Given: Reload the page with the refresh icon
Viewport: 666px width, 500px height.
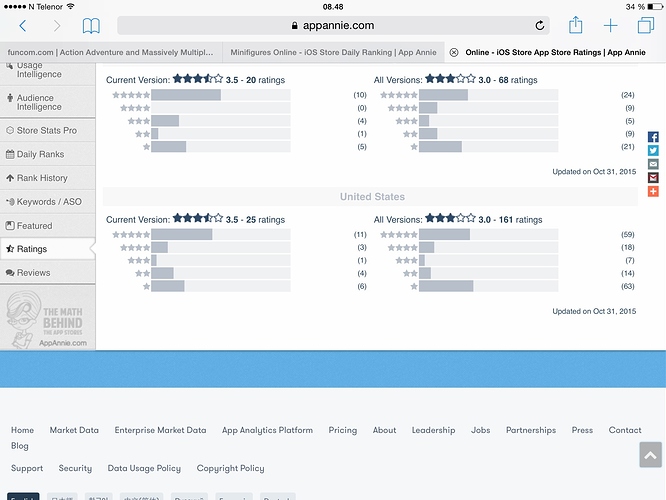Looking at the screenshot, I should pos(540,25).
